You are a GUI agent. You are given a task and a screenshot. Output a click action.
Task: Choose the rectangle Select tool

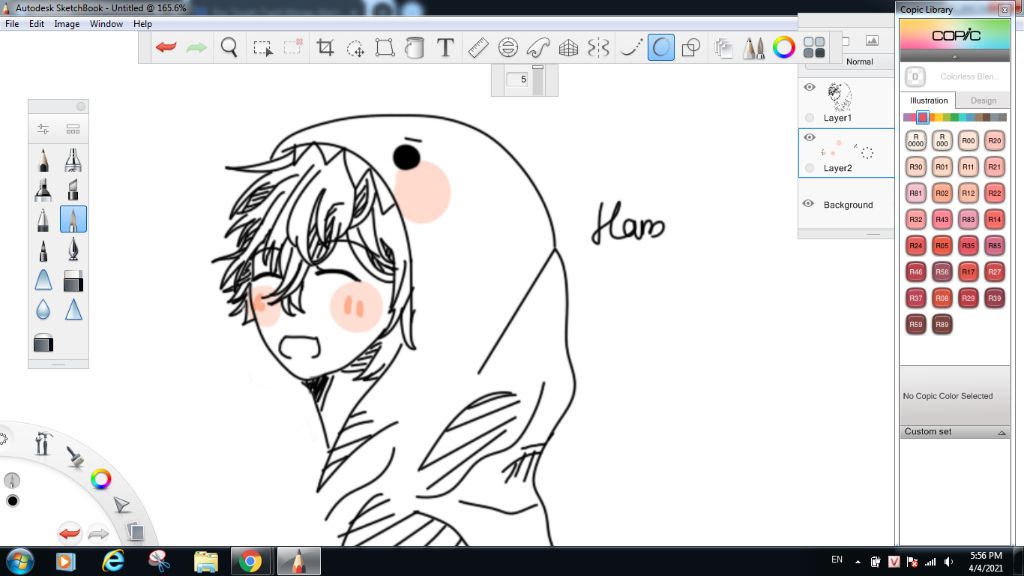[x=263, y=48]
